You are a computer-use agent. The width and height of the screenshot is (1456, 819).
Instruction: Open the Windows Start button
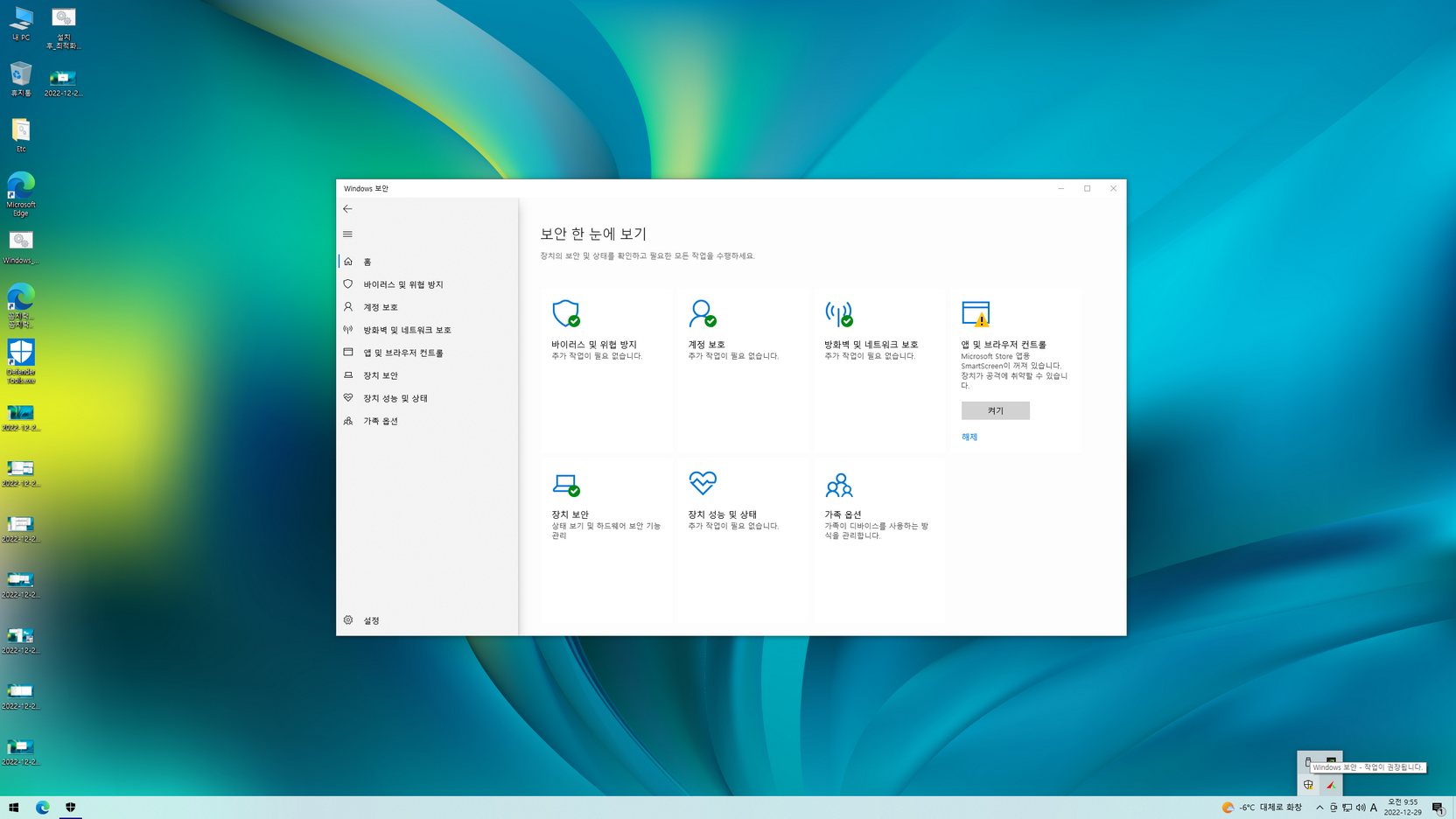(14, 808)
